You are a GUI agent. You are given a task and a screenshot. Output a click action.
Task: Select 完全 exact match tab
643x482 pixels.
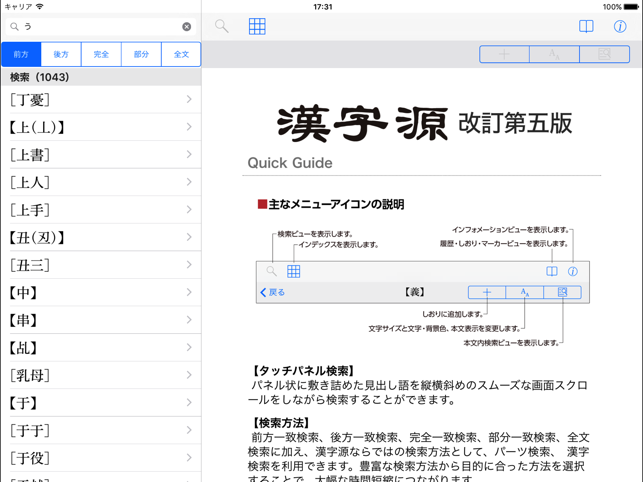[x=101, y=54]
